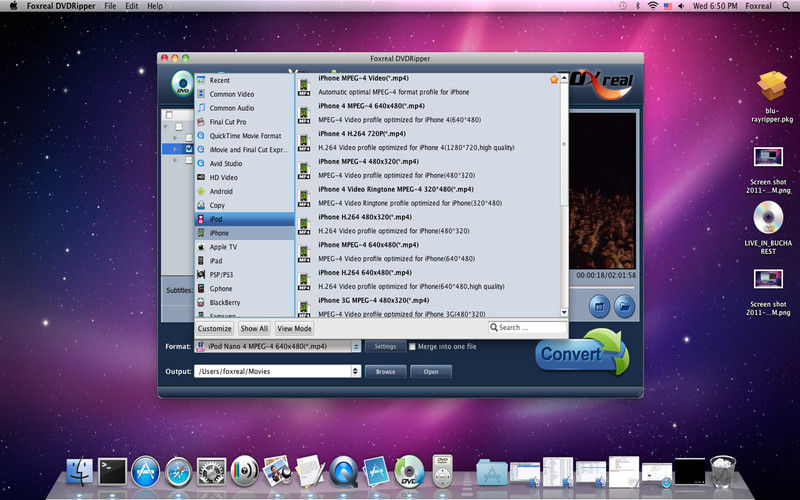
Task: Choose the Final Cut Pro clapperboard icon
Action: [201, 122]
